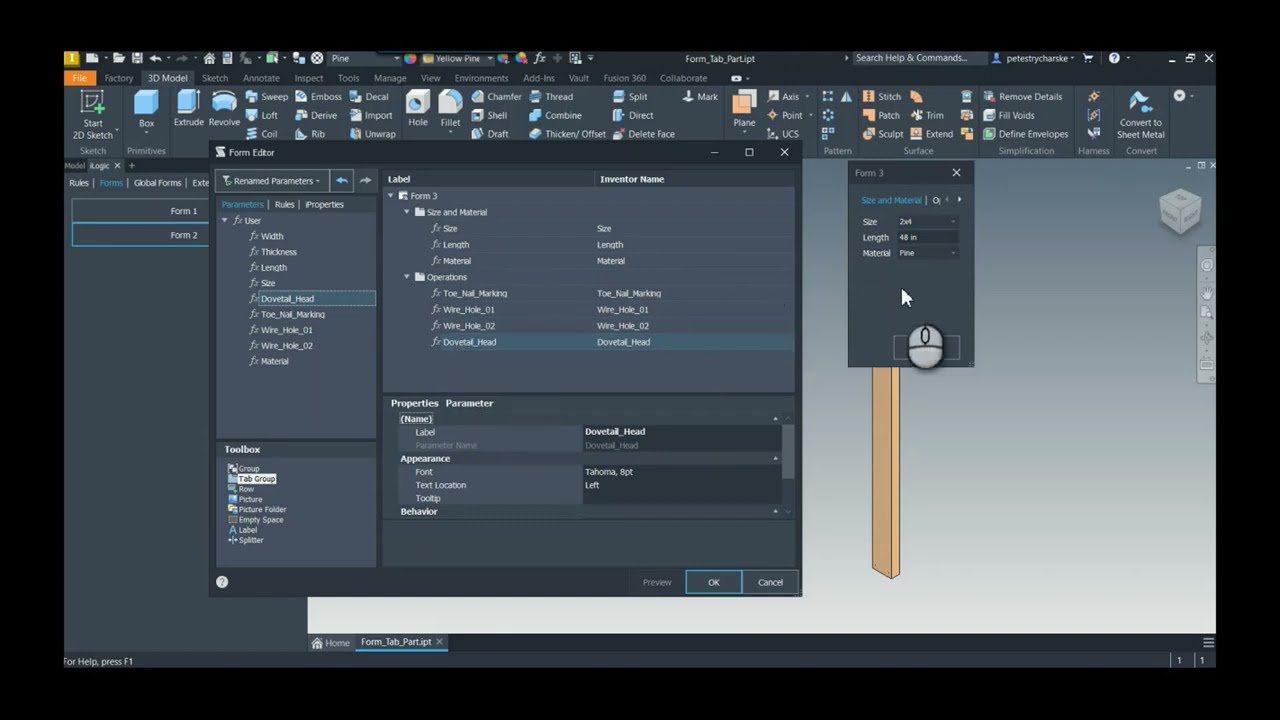Open the Sketch ribbon tab
Viewport: 1280px width, 720px height.
[x=215, y=78]
